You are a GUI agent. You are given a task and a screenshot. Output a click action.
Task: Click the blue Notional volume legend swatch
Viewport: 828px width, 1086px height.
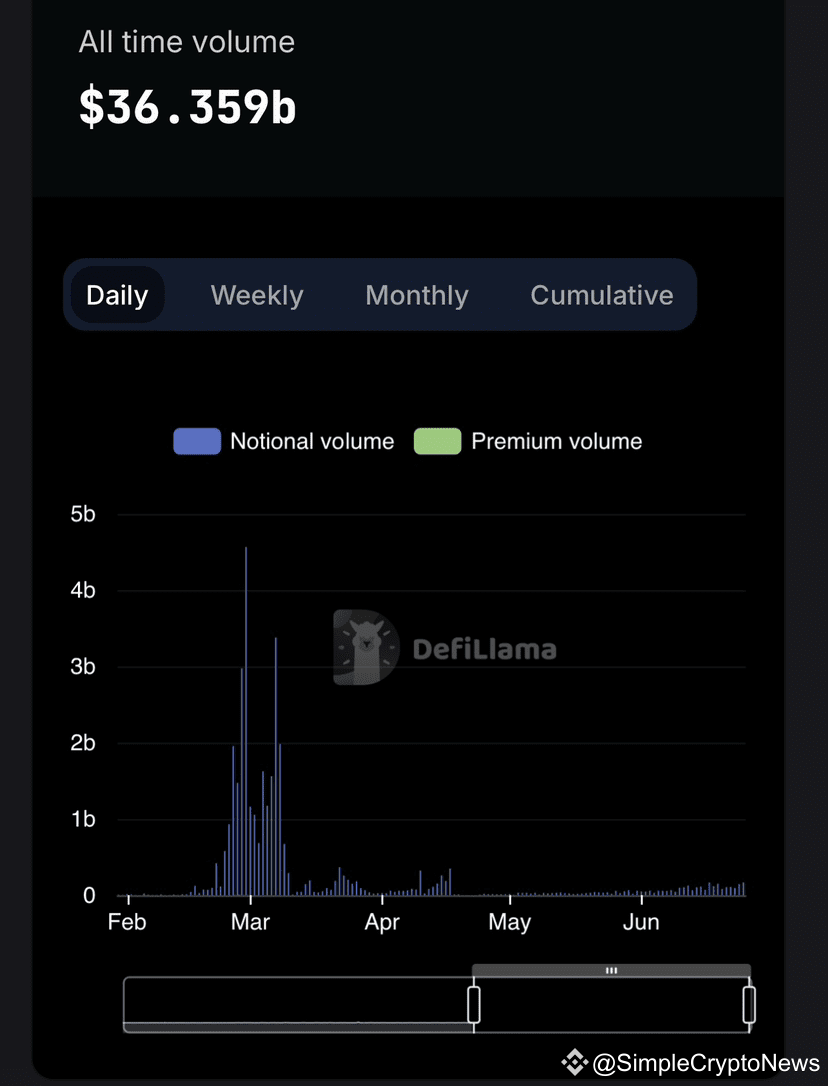(x=197, y=441)
